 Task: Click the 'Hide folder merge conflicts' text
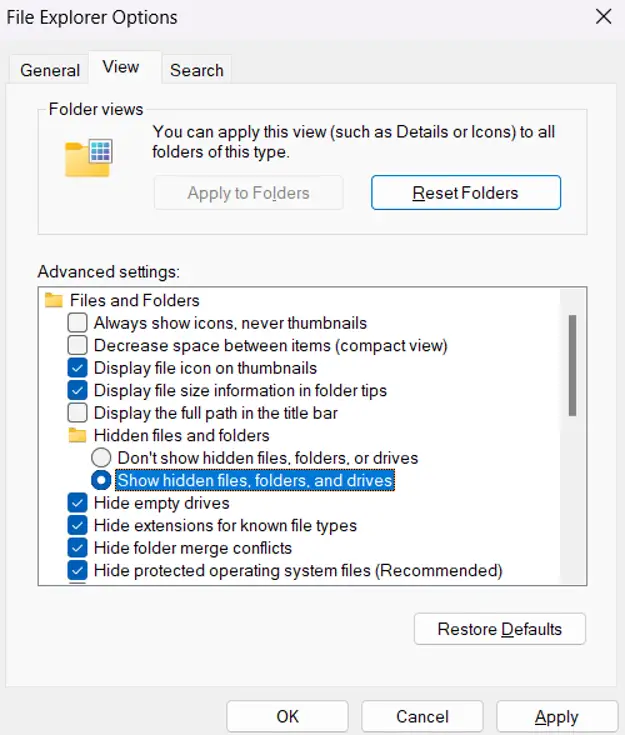pyautogui.click(x=193, y=548)
